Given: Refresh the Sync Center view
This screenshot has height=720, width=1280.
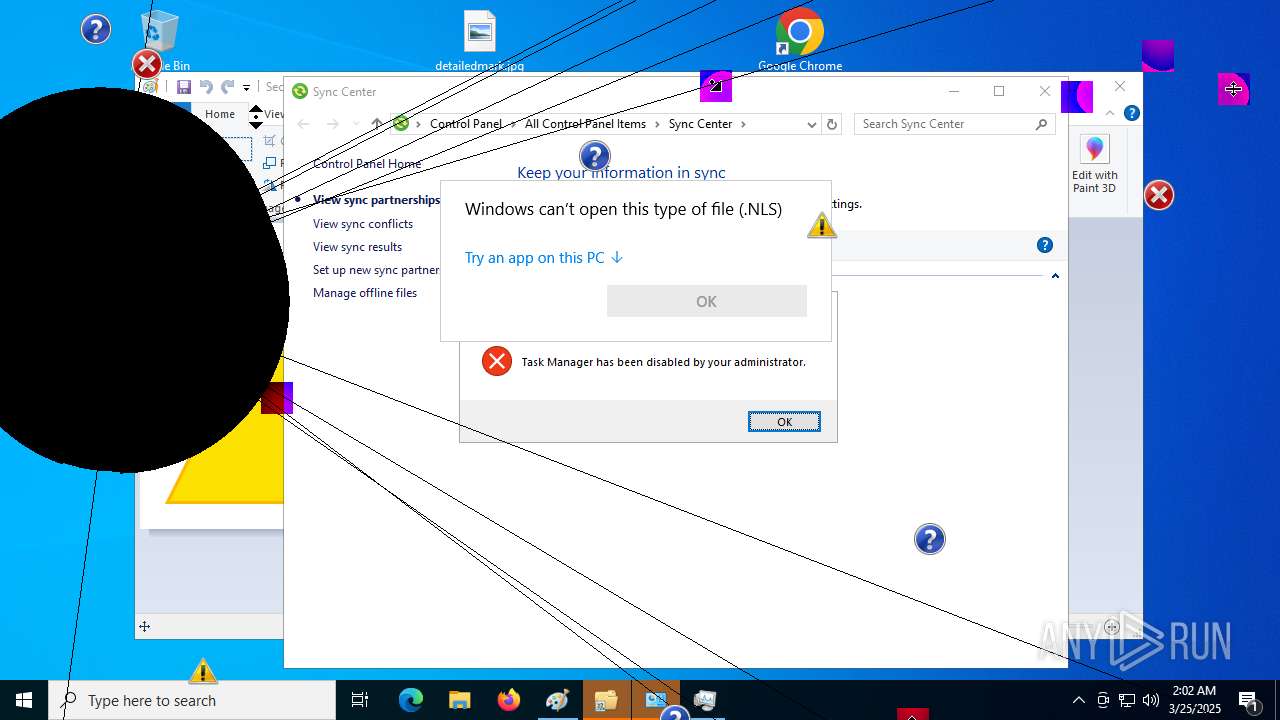Looking at the screenshot, I should click(x=832, y=124).
